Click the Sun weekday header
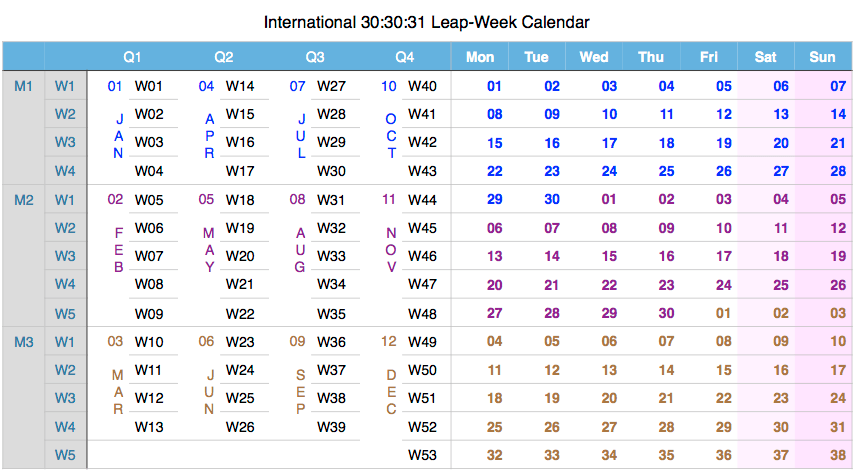The image size is (854, 471). 822,57
